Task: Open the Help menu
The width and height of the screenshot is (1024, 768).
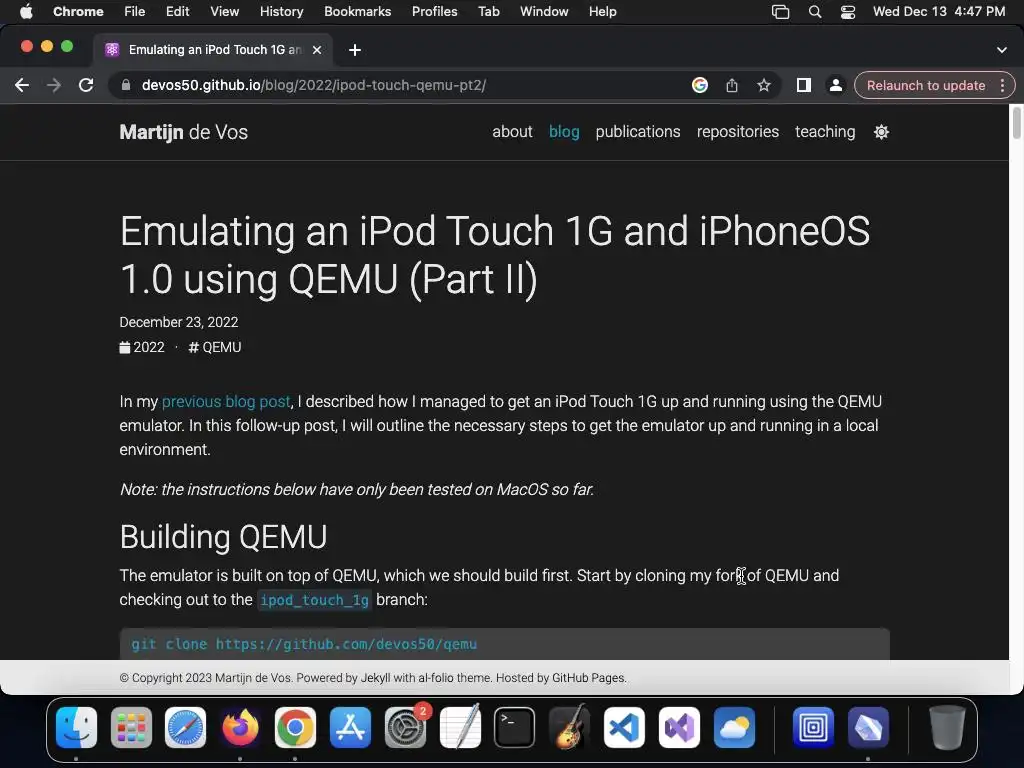Action: (602, 12)
